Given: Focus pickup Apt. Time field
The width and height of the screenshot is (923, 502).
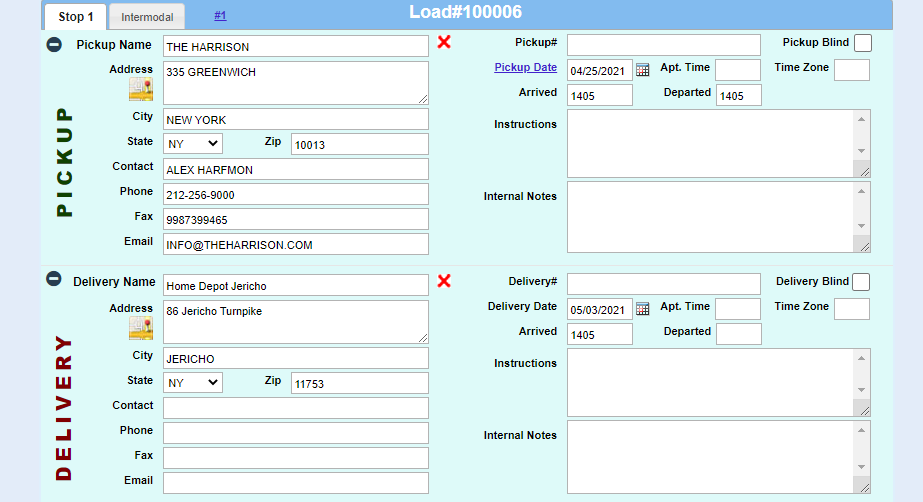Looking at the screenshot, I should pyautogui.click(x=738, y=70).
